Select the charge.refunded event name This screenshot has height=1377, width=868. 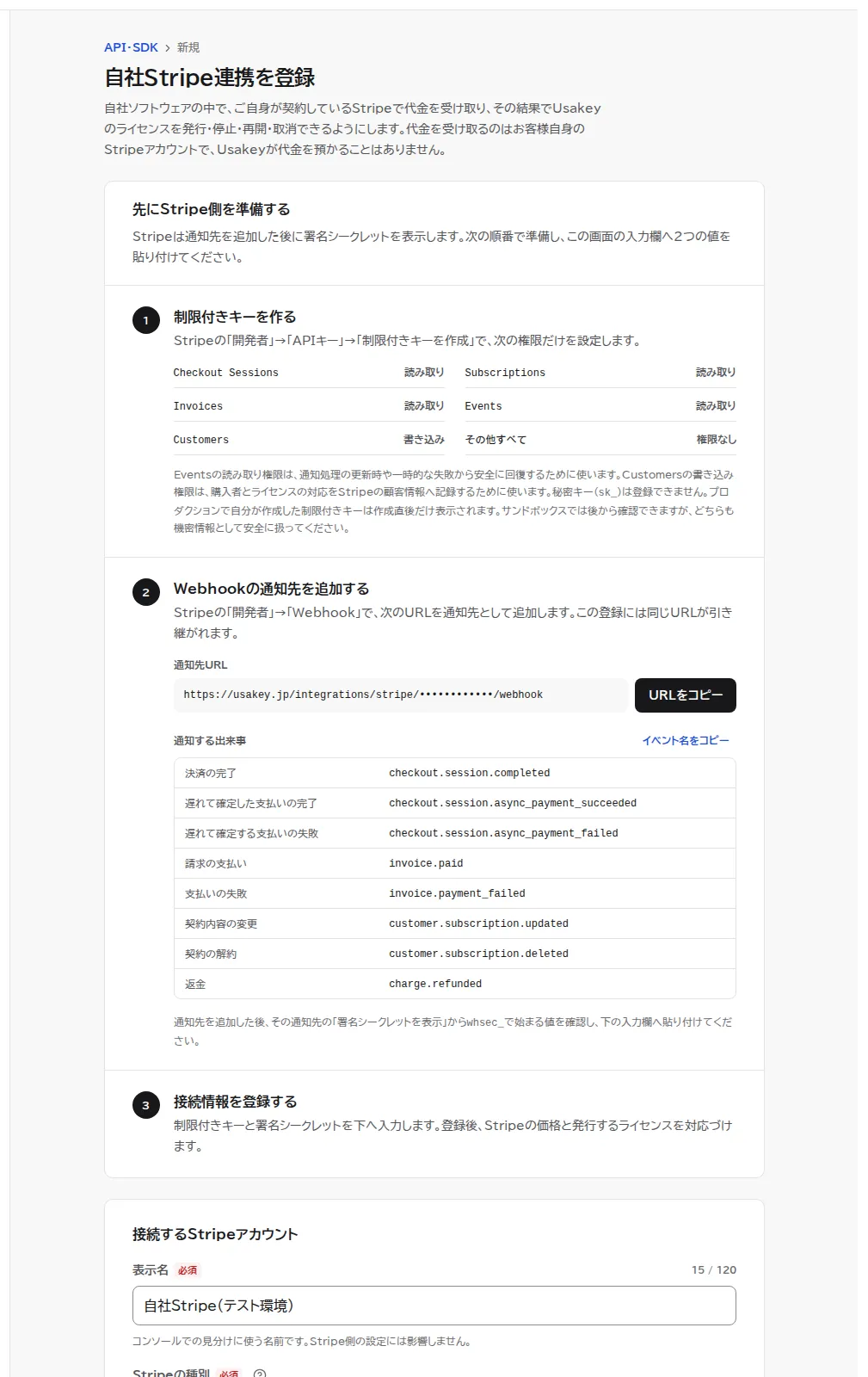point(435,984)
